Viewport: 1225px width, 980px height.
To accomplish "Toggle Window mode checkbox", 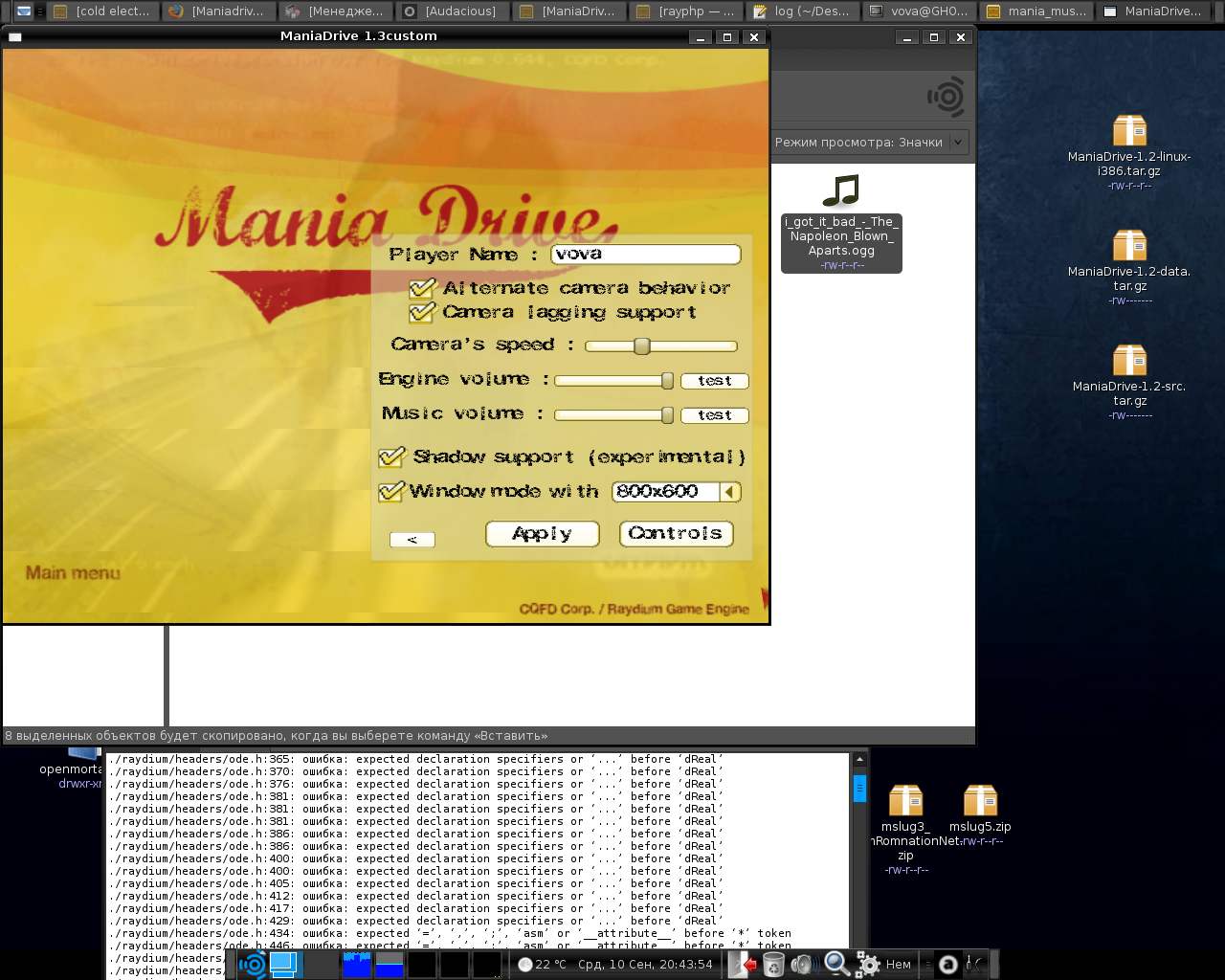I will [x=391, y=491].
